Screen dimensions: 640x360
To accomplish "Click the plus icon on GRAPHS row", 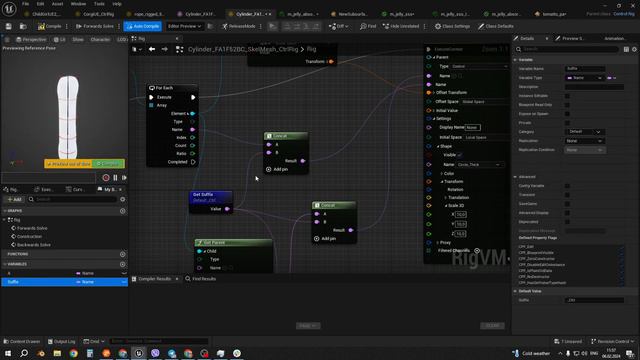I will point(122,211).
